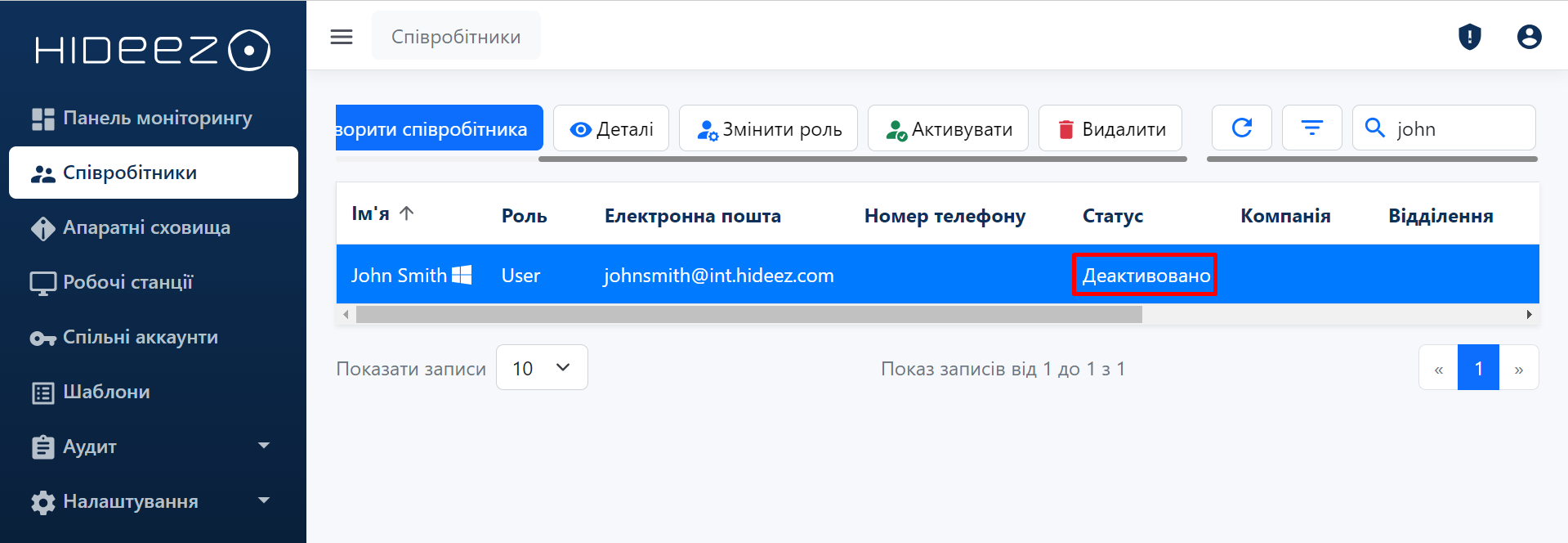Click the Змінити роль button
The width and height of the screenshot is (1568, 543).
tap(768, 128)
